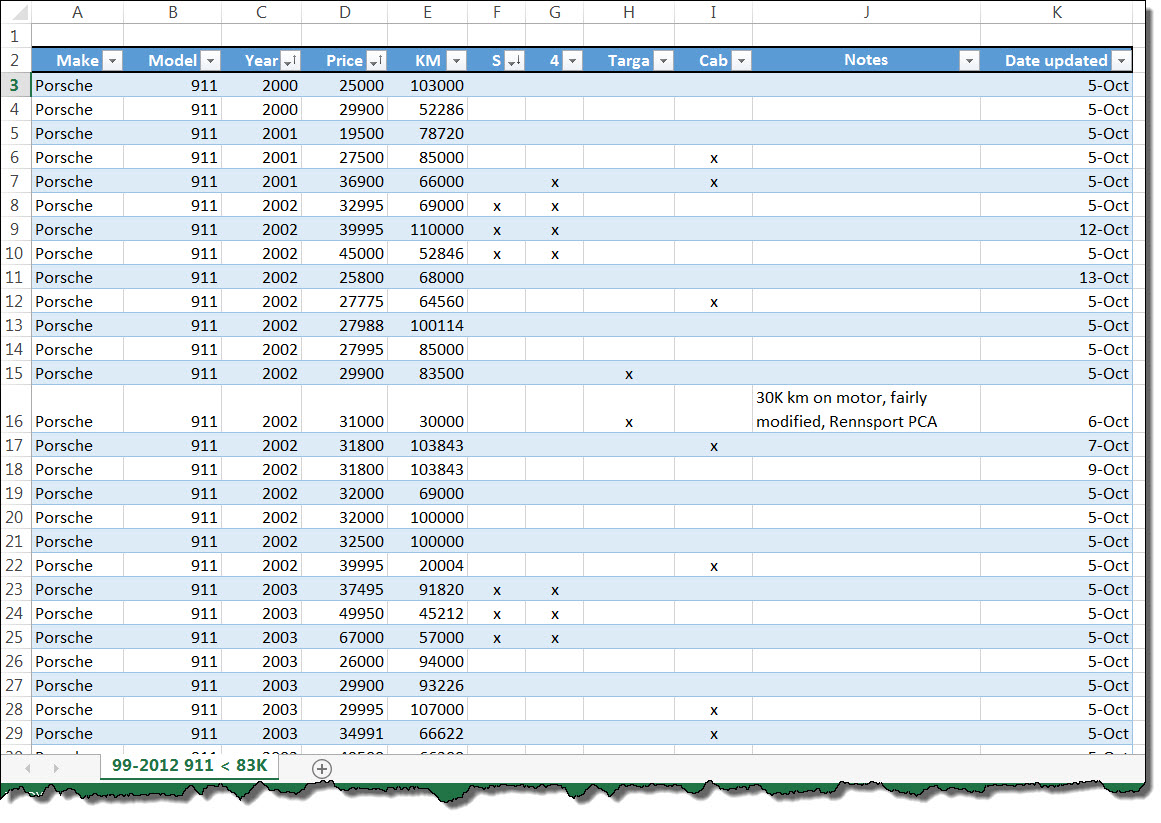Select column K header
1161x823 pixels.
coord(1057,13)
